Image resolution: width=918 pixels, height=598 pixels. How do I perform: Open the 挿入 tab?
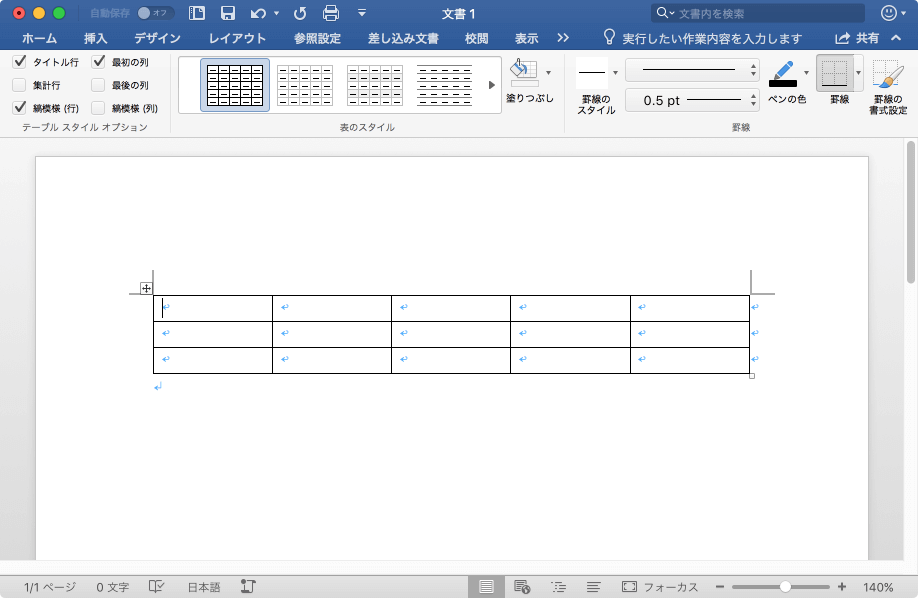[x=95, y=38]
